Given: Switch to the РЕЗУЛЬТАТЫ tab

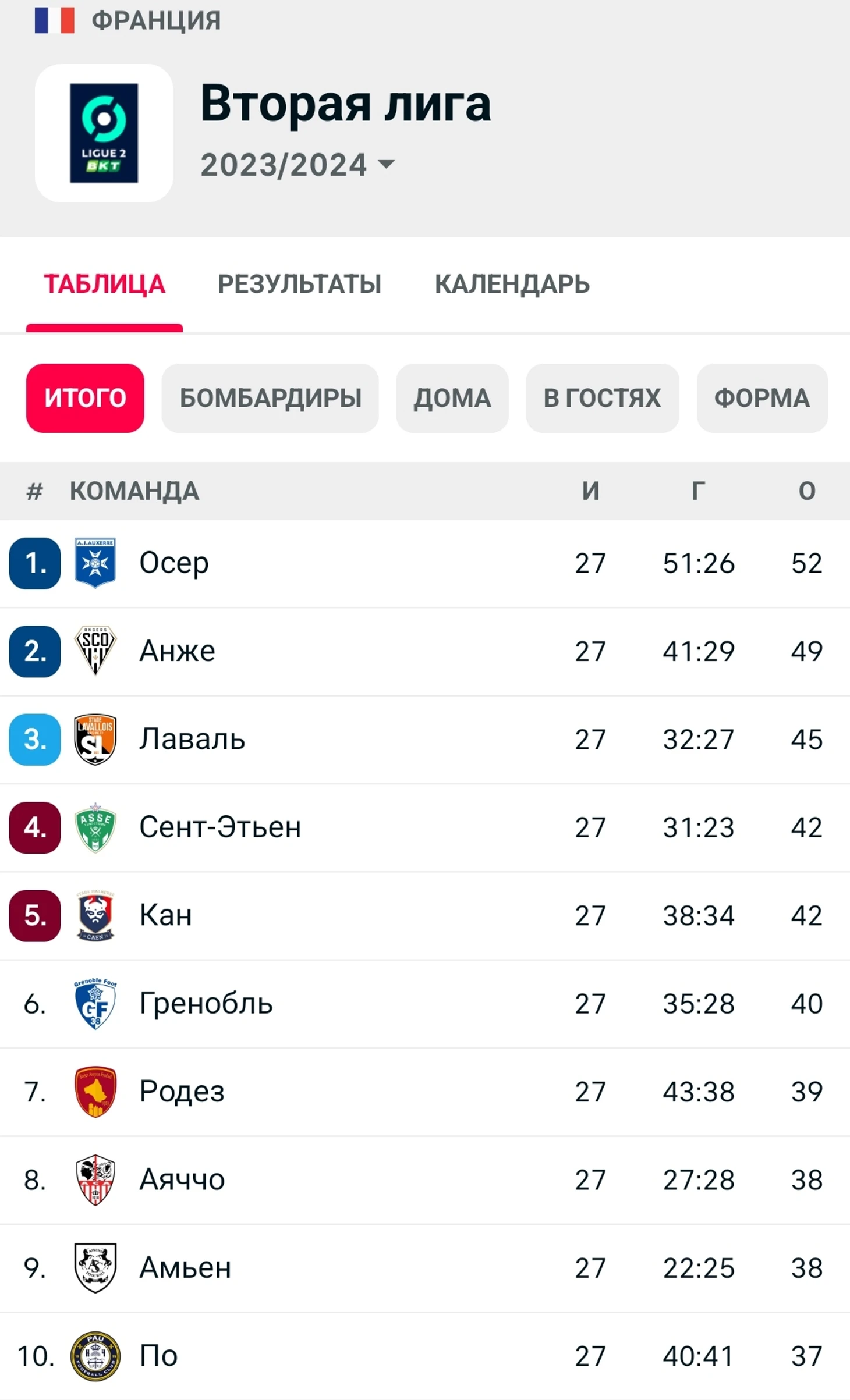Looking at the screenshot, I should (299, 284).
